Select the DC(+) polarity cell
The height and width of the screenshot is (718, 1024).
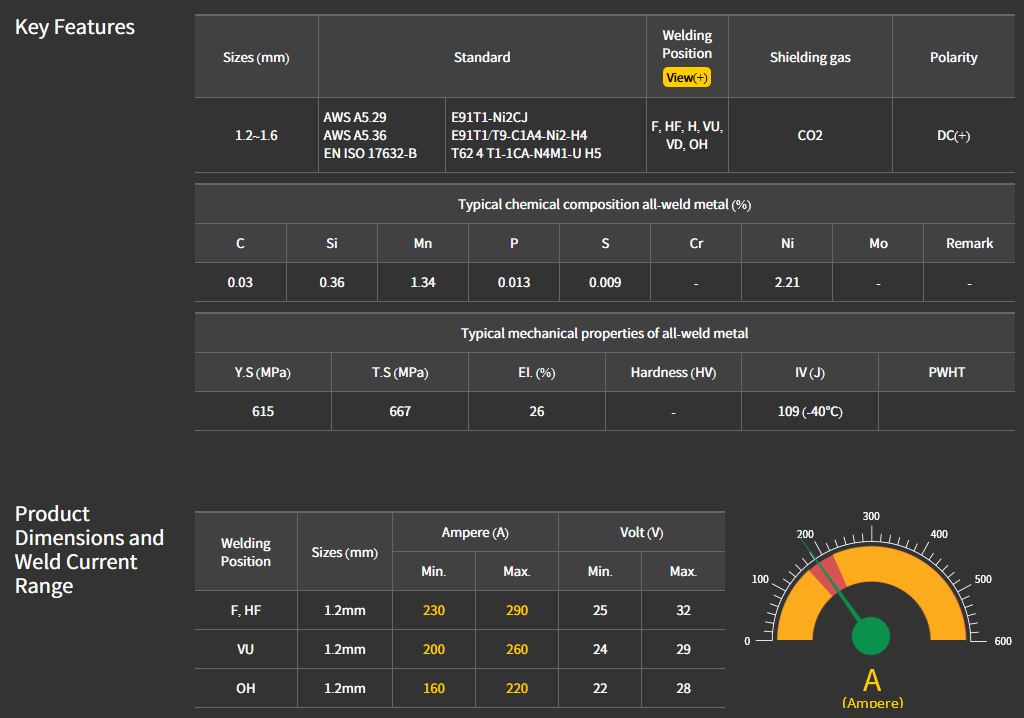point(953,135)
